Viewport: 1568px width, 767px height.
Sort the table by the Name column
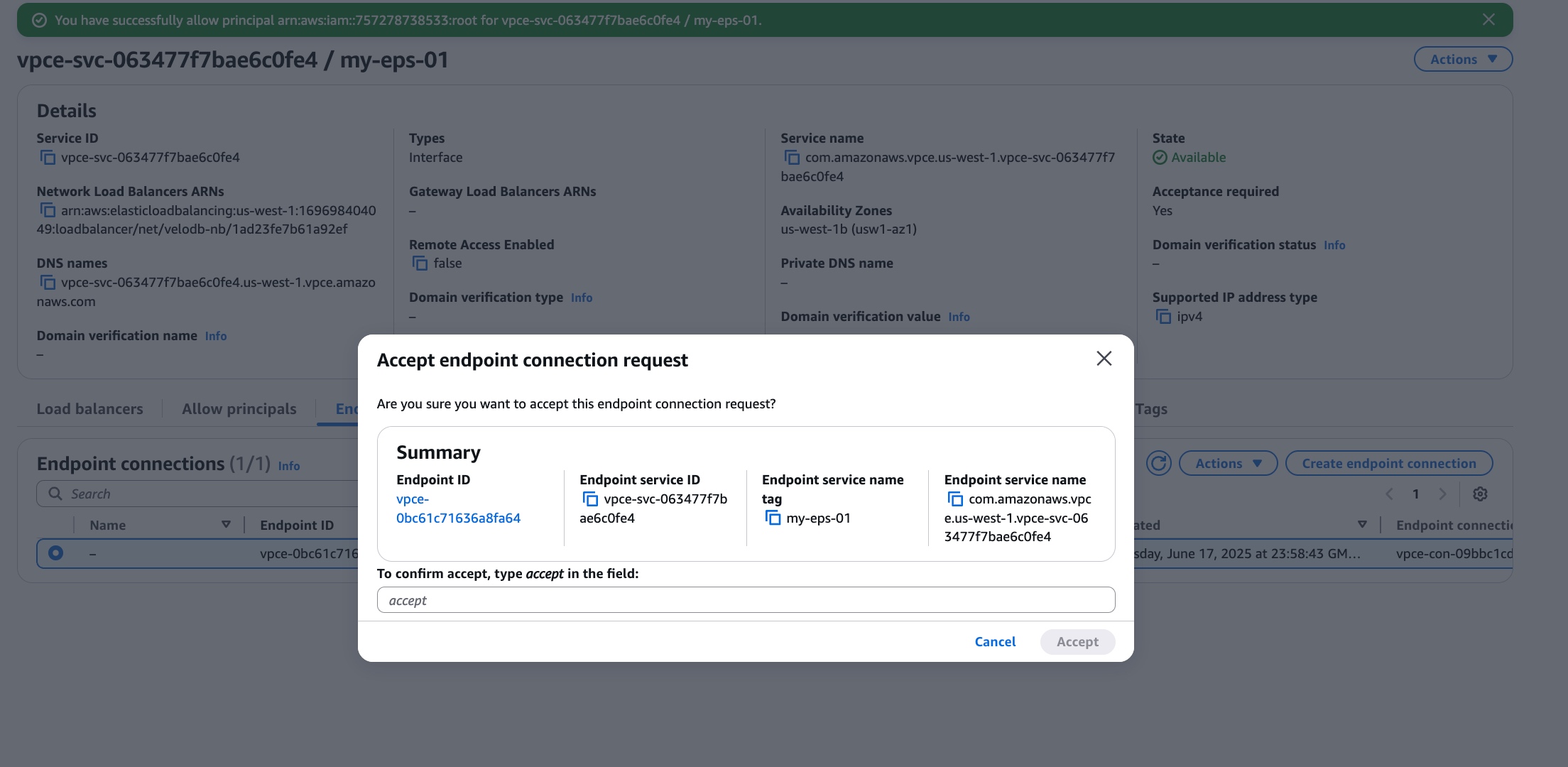[x=226, y=525]
